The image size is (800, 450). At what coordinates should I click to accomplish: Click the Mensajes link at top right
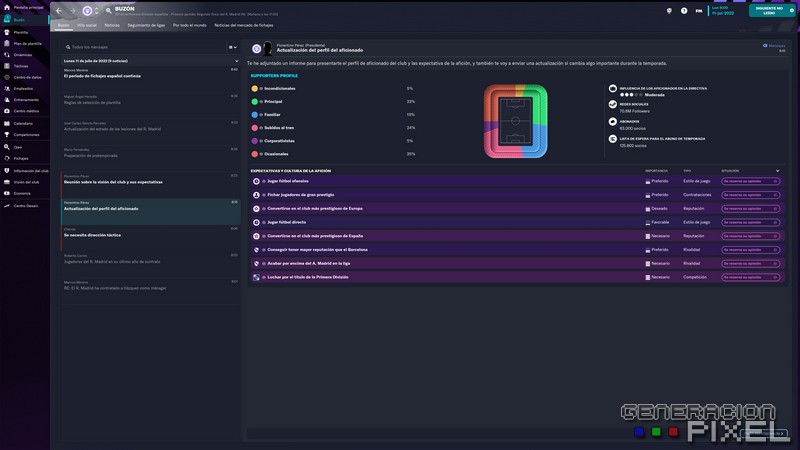point(774,46)
